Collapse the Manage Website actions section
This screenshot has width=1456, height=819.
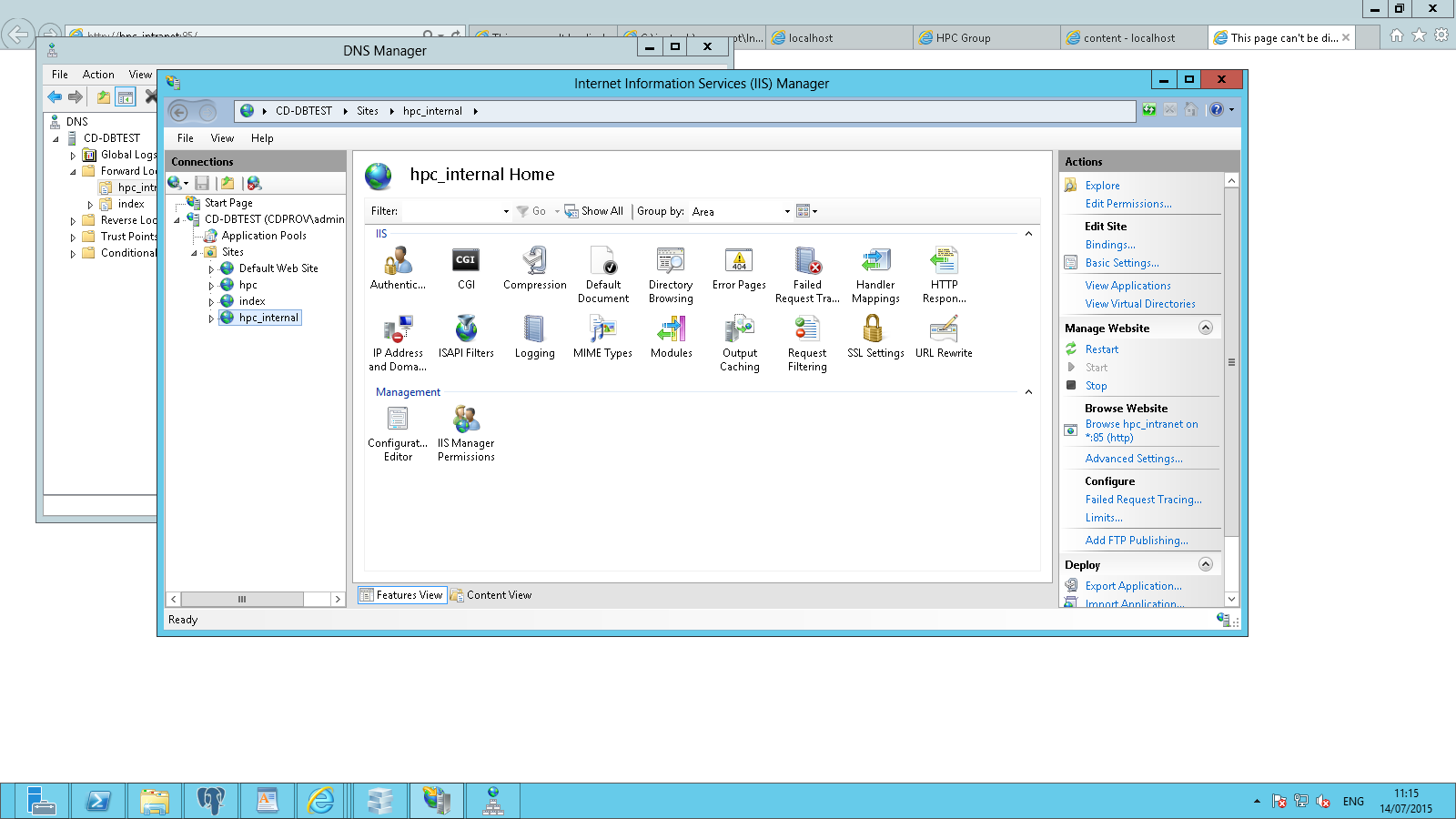tap(1206, 328)
